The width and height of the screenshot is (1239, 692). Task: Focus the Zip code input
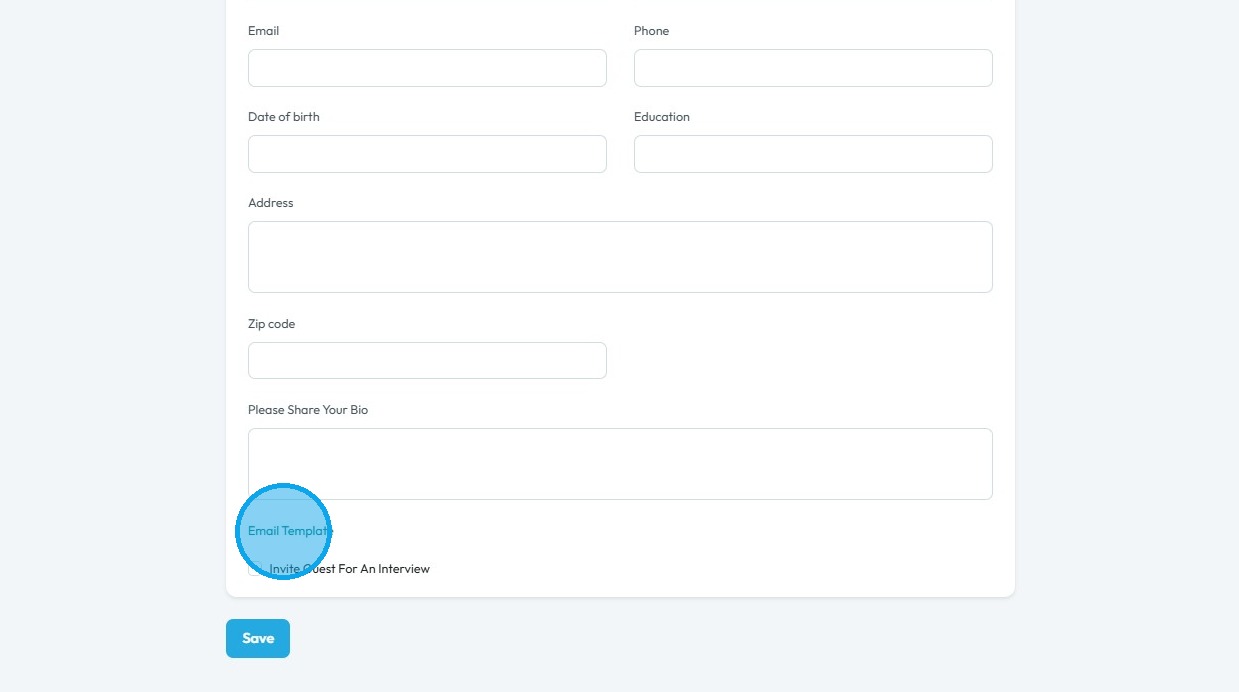427,361
